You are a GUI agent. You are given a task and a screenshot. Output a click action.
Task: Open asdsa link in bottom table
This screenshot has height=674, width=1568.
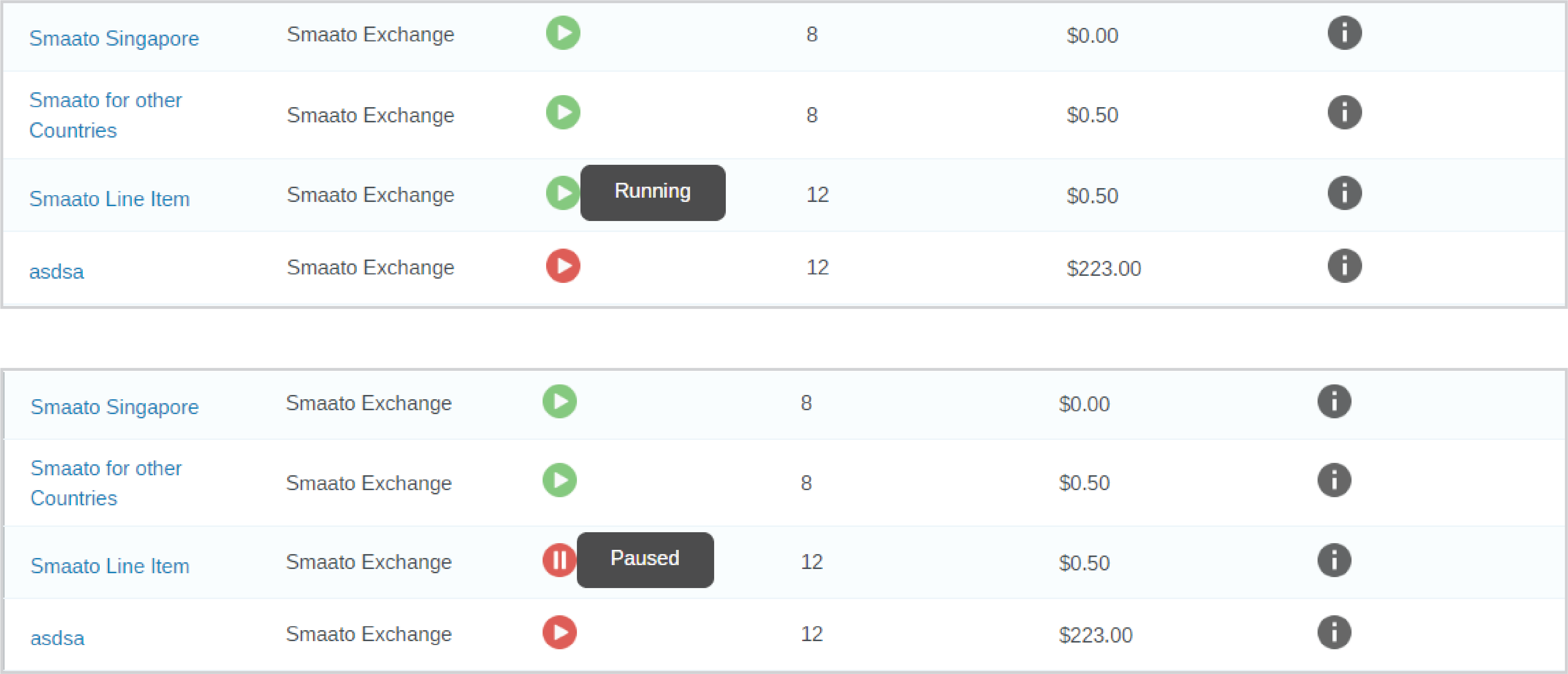click(57, 638)
